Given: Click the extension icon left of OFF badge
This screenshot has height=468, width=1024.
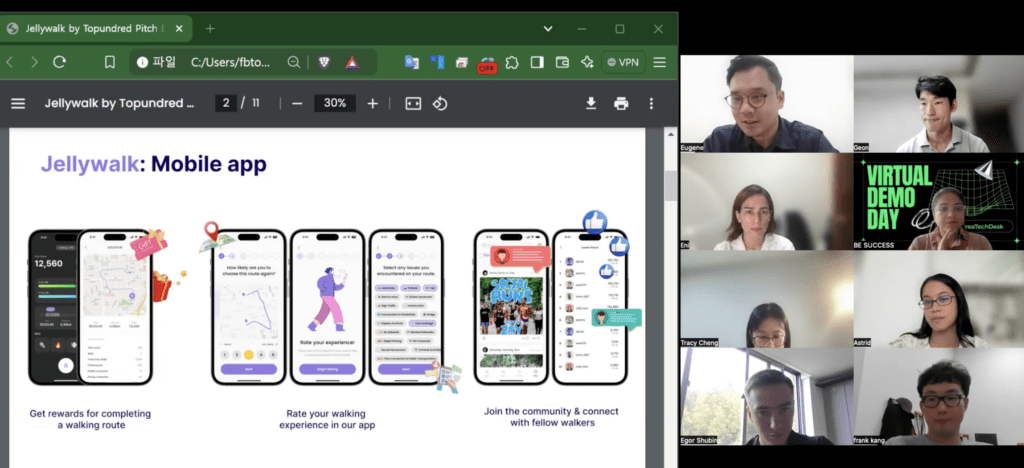Looking at the screenshot, I should (462, 63).
